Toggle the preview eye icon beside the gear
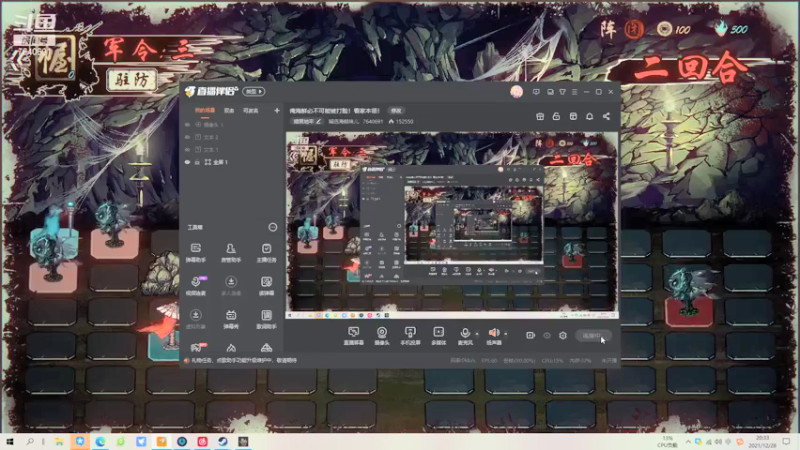The image size is (800, 450). (547, 335)
